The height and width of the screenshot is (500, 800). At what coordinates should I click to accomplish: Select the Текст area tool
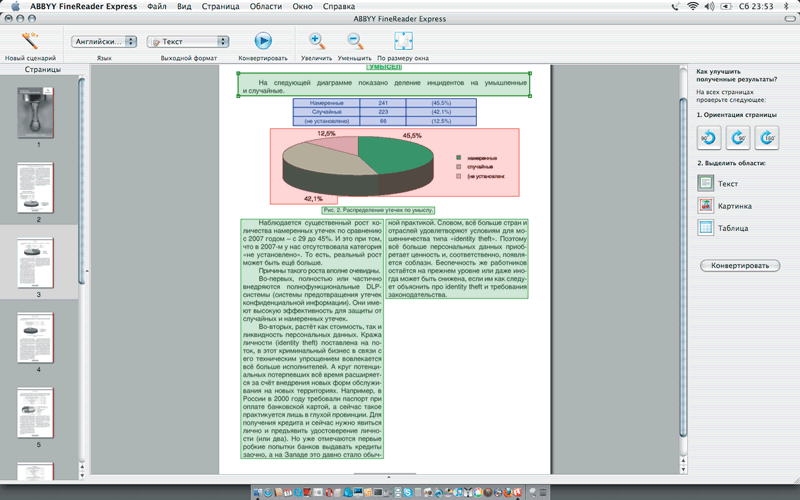708,183
